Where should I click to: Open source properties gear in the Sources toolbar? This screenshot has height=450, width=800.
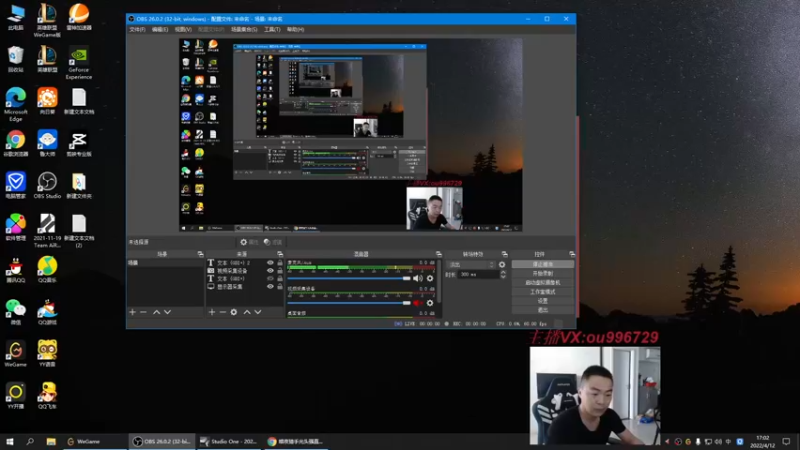click(x=234, y=312)
